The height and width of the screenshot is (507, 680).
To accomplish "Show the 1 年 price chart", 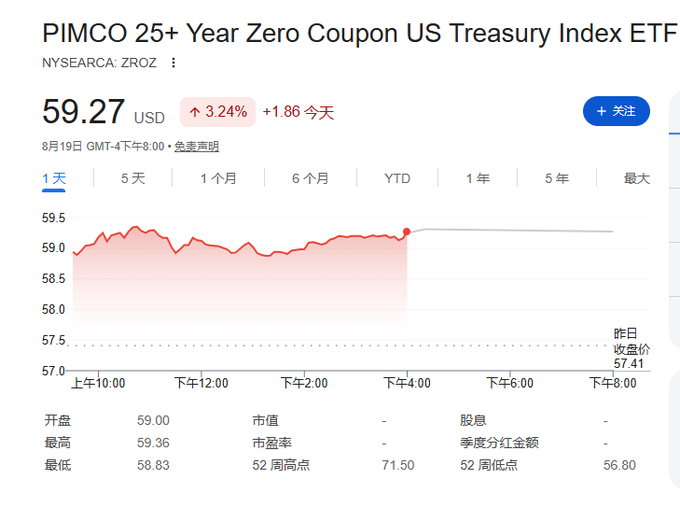I will [x=477, y=178].
